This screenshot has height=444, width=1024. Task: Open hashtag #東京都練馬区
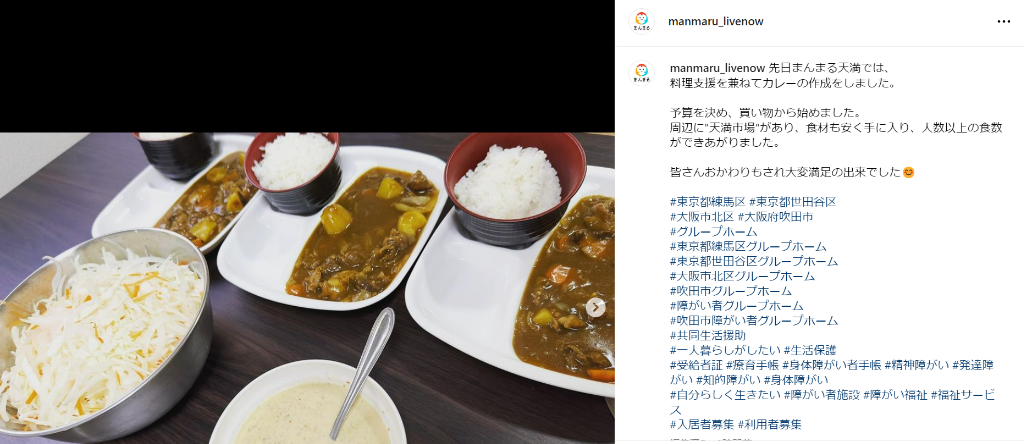[x=708, y=202]
